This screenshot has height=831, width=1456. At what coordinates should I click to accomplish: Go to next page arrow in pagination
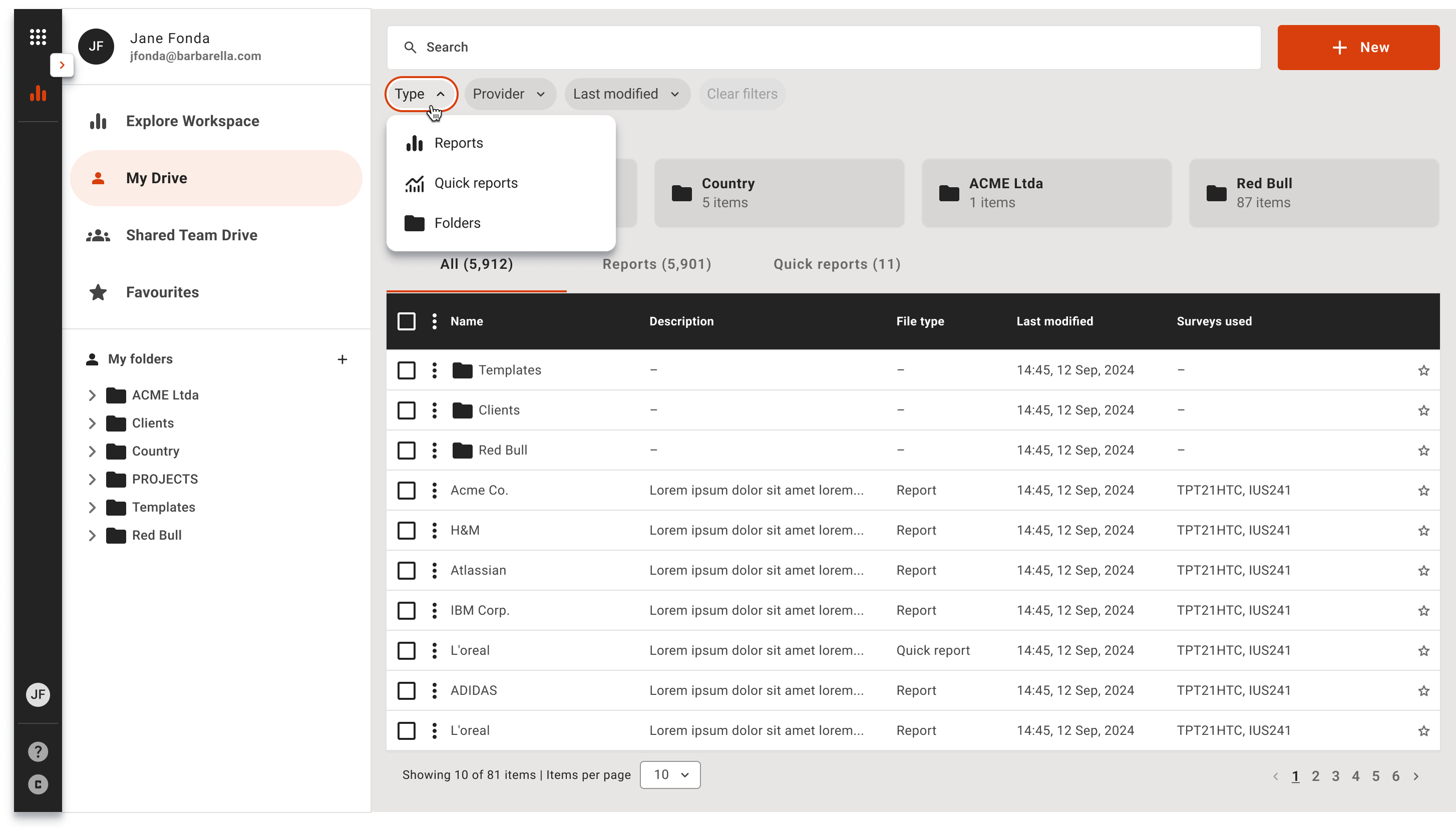(x=1416, y=776)
